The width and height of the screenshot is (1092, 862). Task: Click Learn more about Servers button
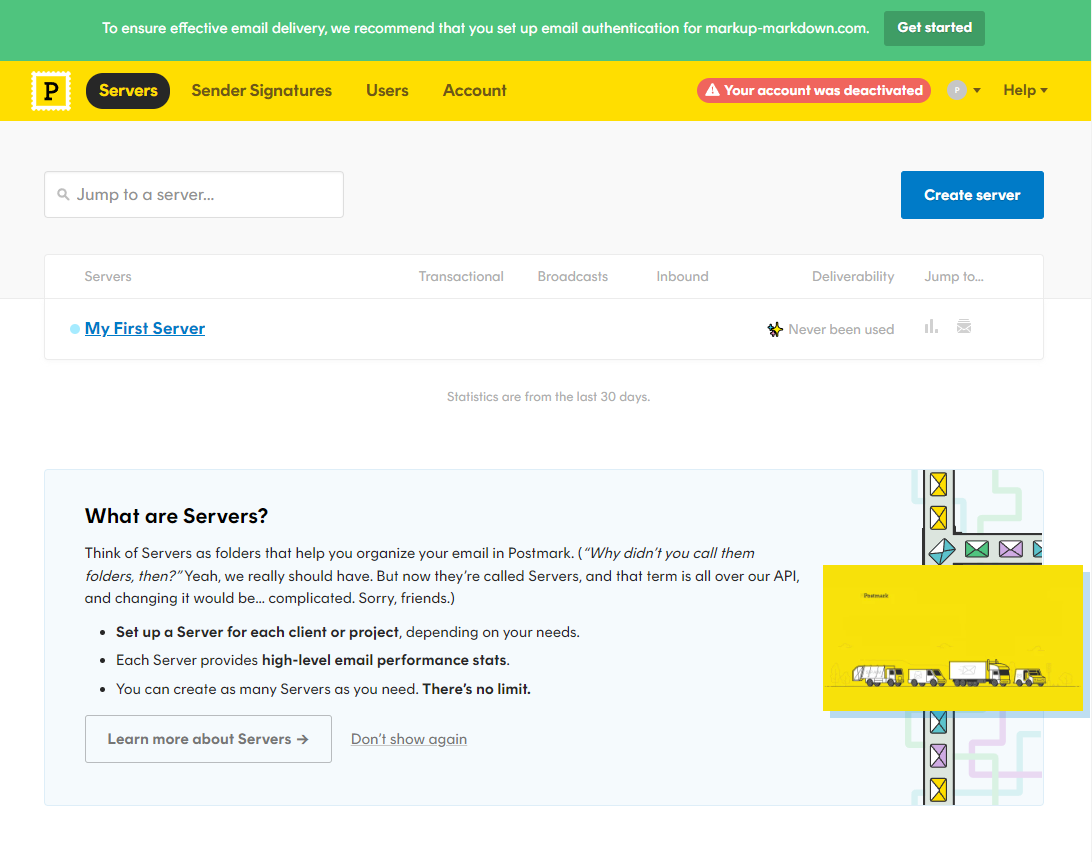point(208,739)
